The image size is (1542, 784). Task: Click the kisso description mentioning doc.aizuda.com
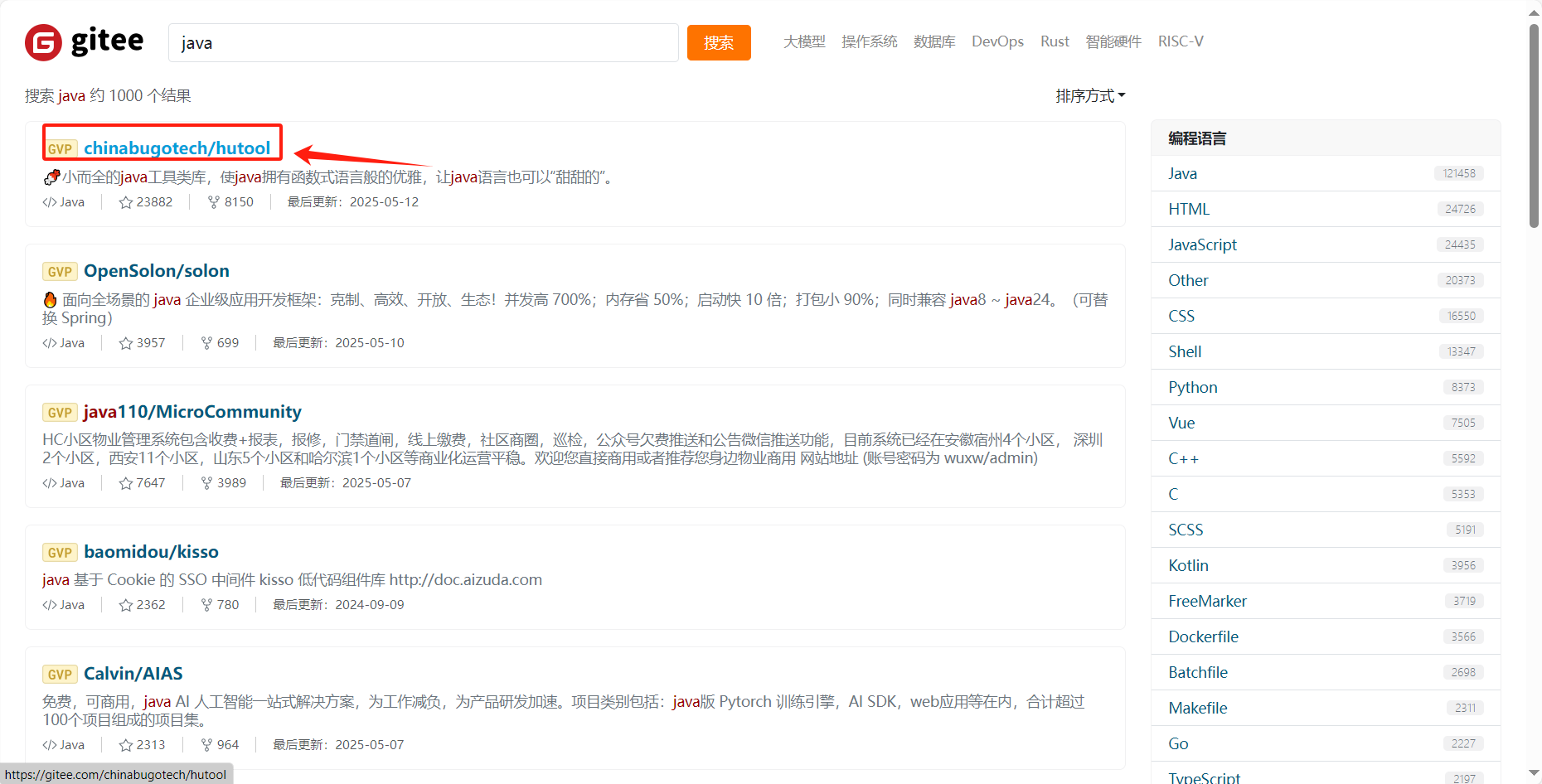tap(292, 580)
